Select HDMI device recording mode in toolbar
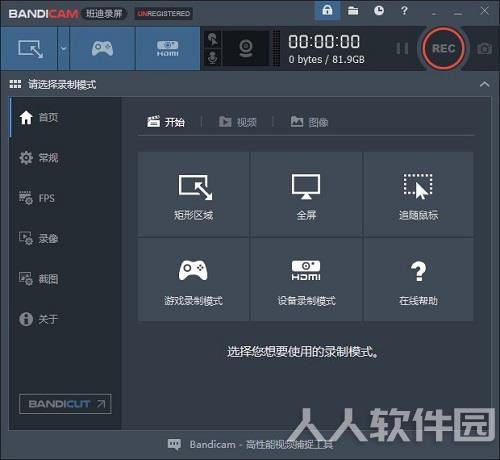This screenshot has height=460, width=500. [168, 49]
